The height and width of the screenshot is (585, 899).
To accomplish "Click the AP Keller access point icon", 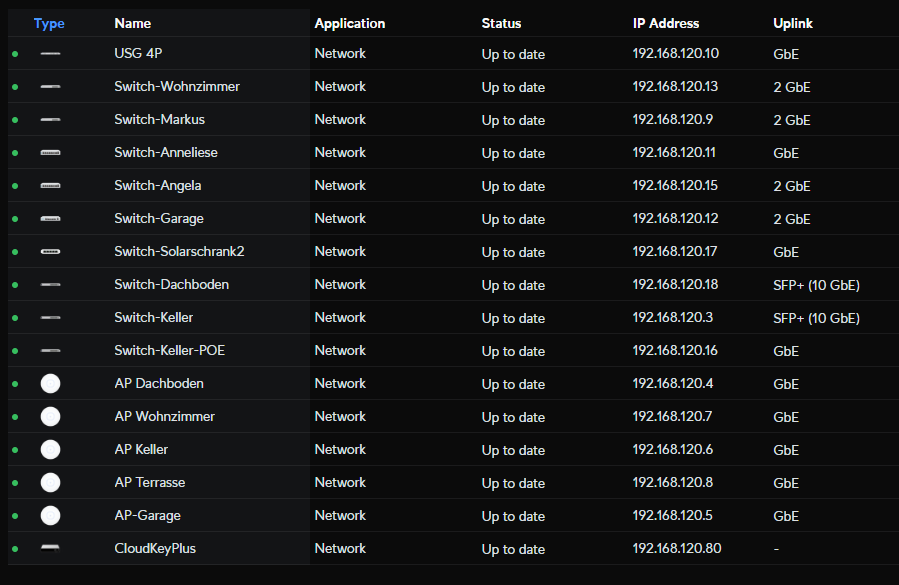I will [50, 450].
